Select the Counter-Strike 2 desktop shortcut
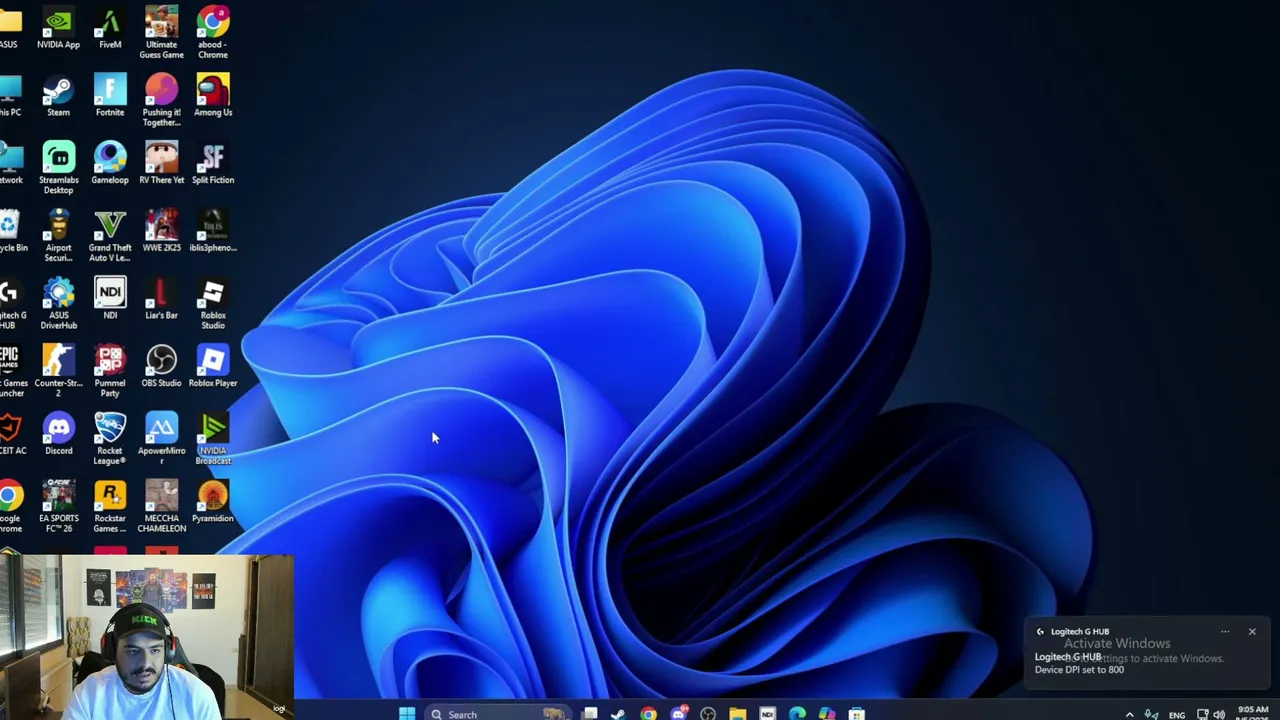 (58, 371)
